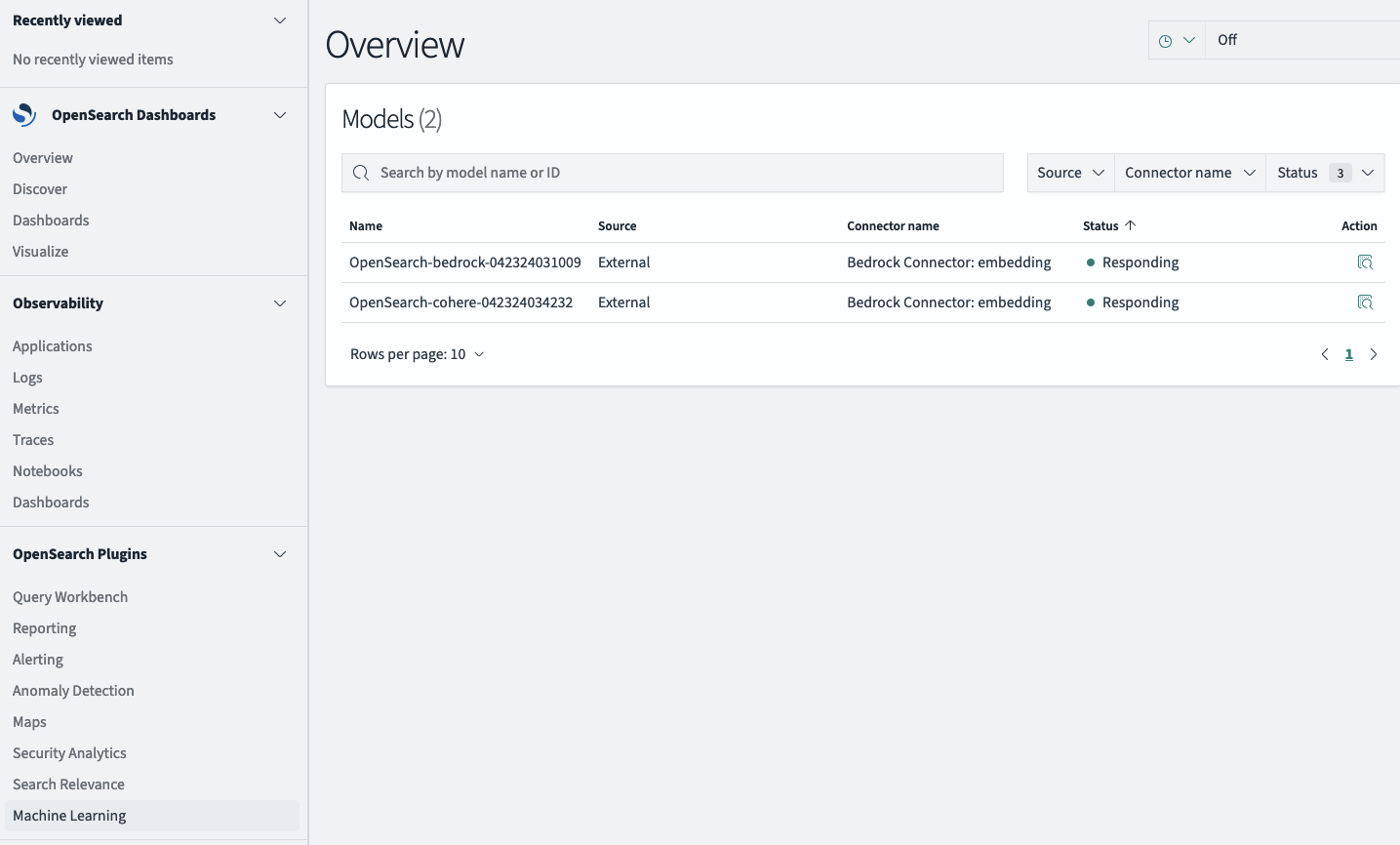The image size is (1400, 845).
Task: Focus the Search by model name field
Action: coord(672,173)
